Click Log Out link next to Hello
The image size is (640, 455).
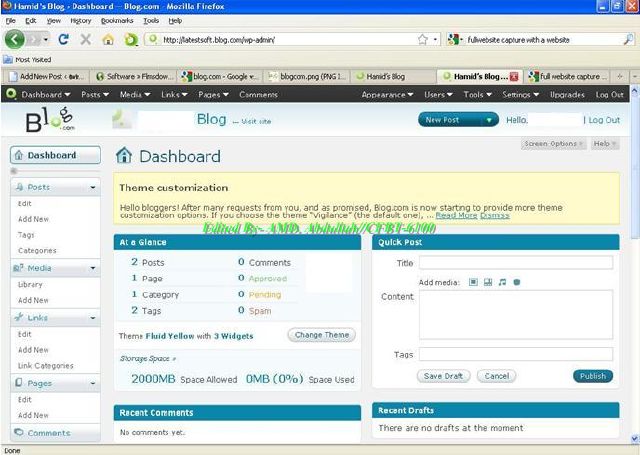[604, 120]
